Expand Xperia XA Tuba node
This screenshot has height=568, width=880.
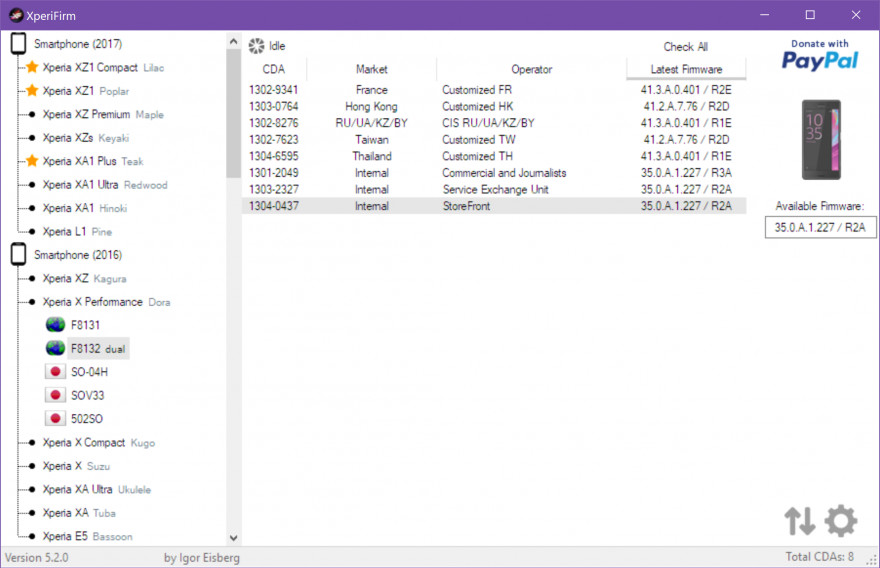click(32, 512)
